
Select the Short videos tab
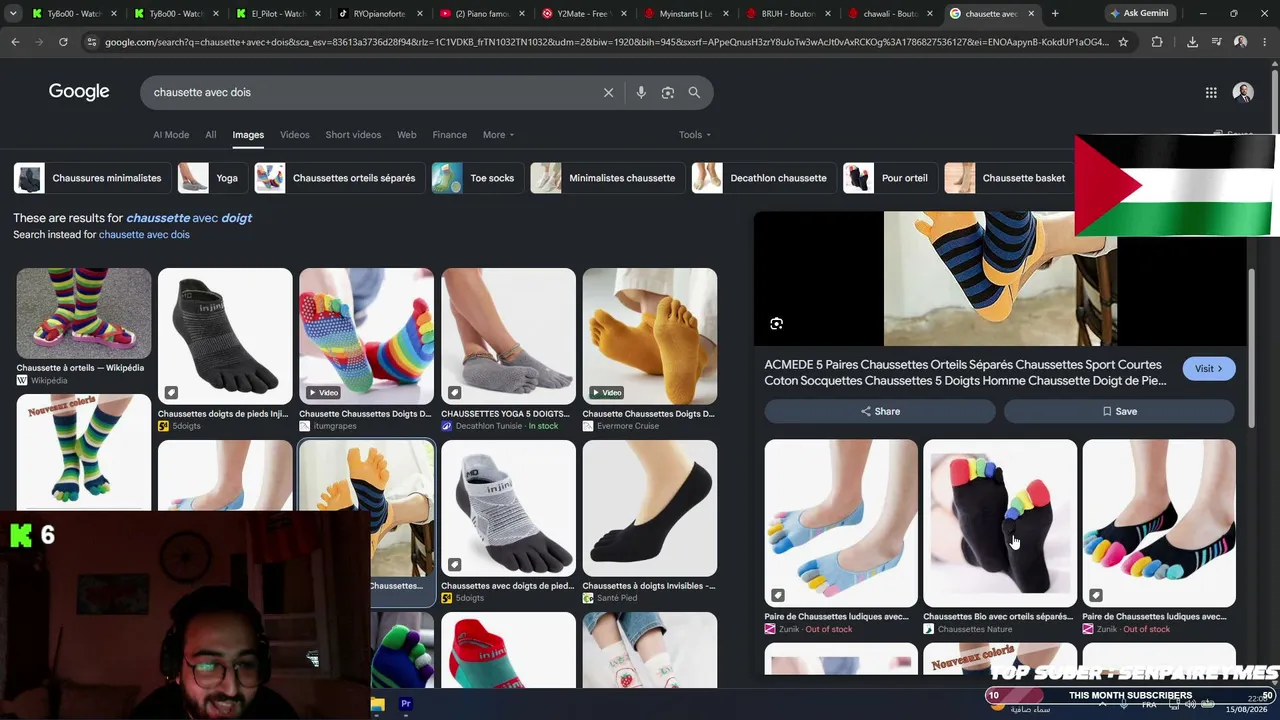353,135
